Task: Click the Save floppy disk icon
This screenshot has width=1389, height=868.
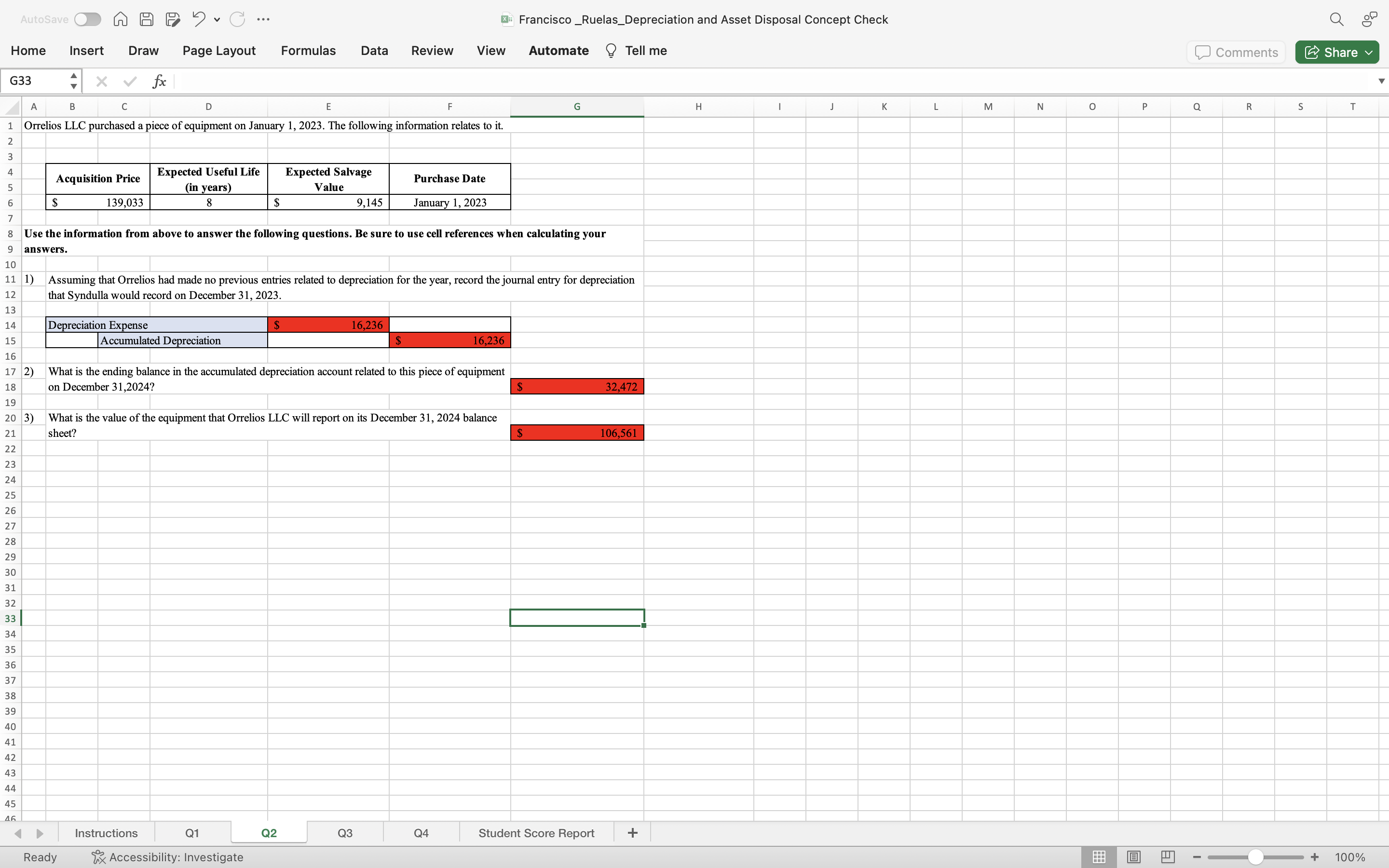Action: tap(146, 19)
